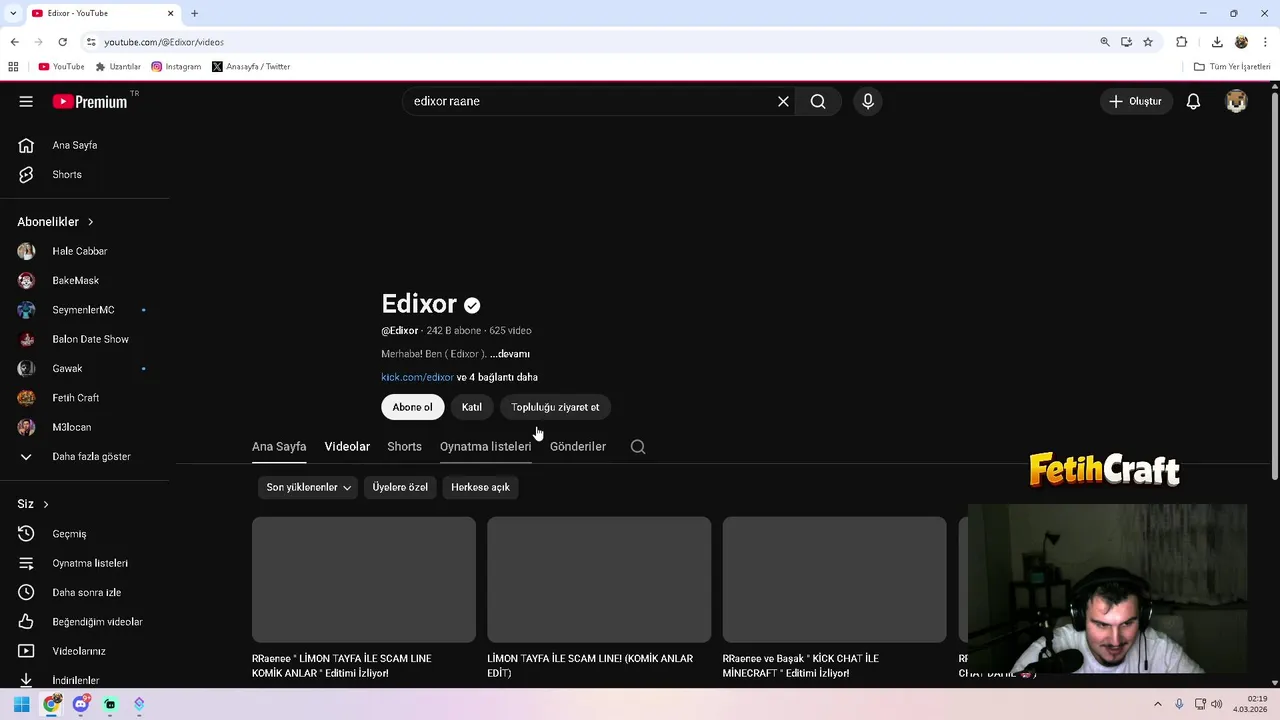The image size is (1280, 720).
Task: Click the address bar URL
Action: (164, 42)
